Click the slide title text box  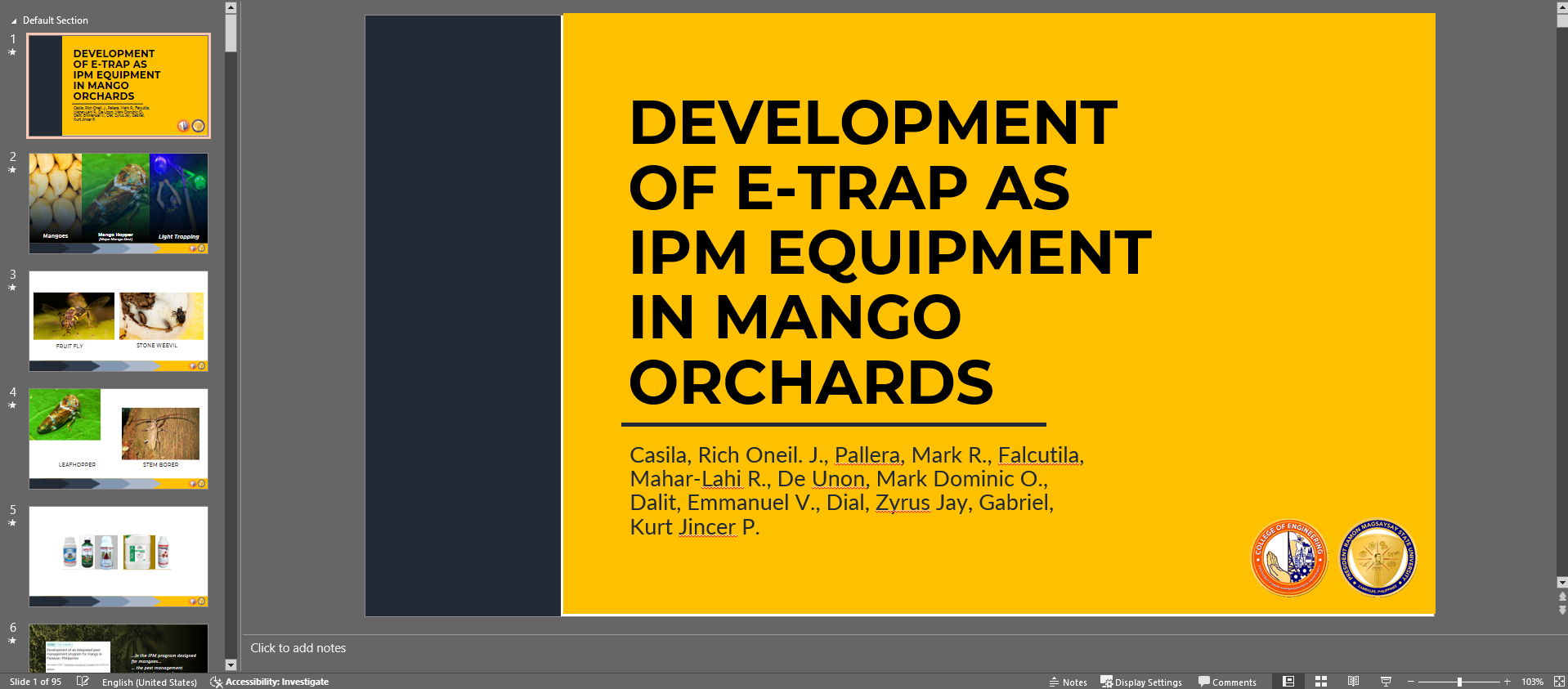coord(890,252)
